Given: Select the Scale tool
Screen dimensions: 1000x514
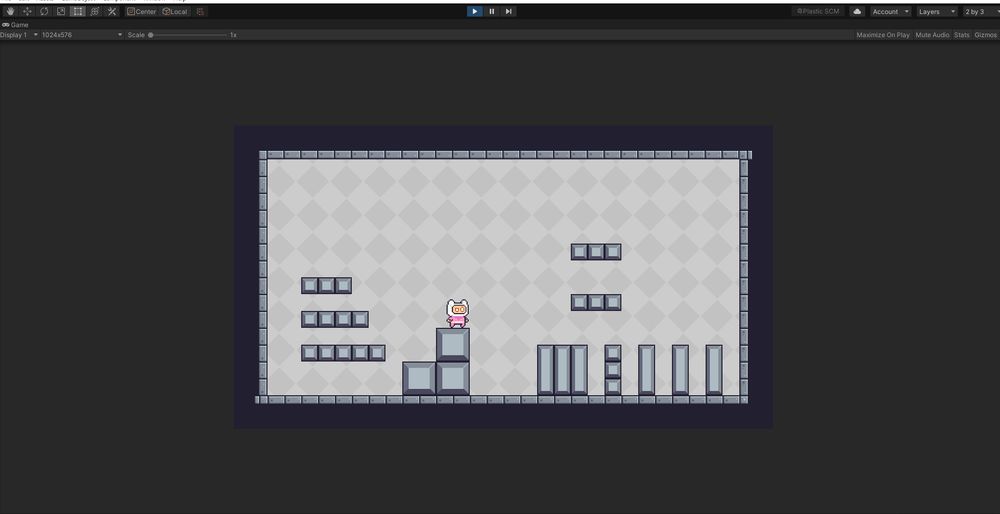Looking at the screenshot, I should pos(61,11).
